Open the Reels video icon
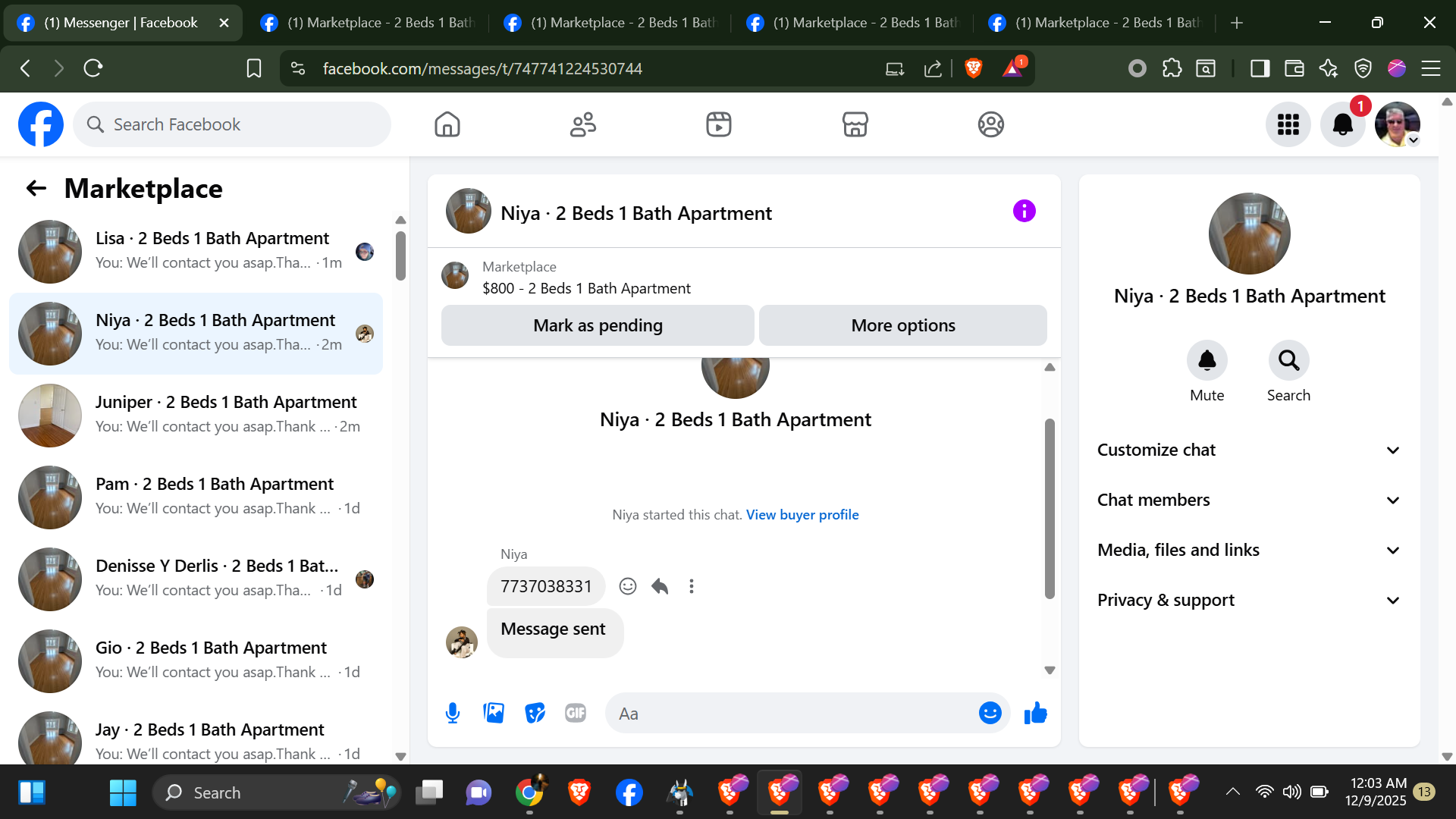 (719, 124)
